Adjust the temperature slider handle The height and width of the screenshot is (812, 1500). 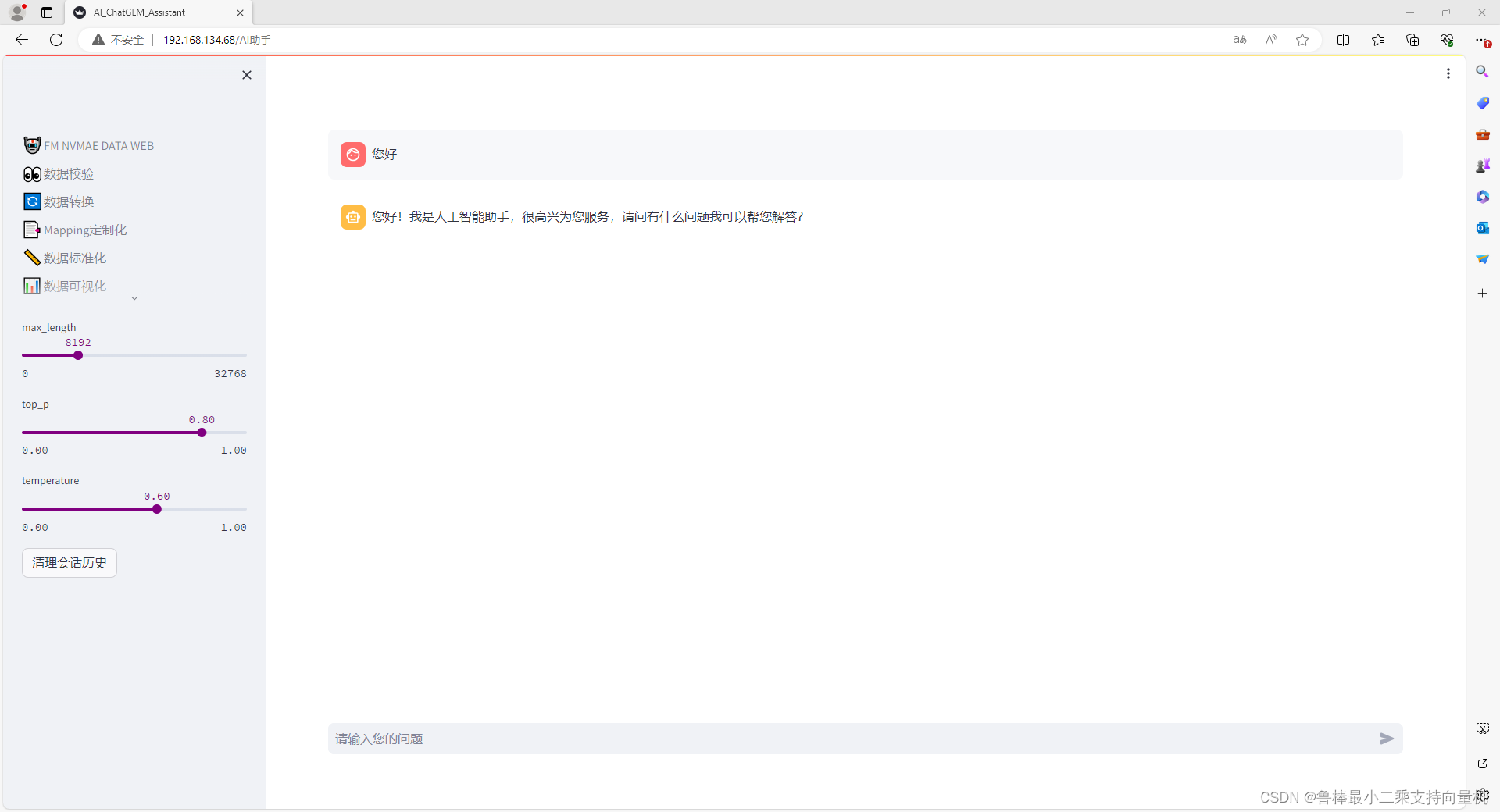(157, 509)
